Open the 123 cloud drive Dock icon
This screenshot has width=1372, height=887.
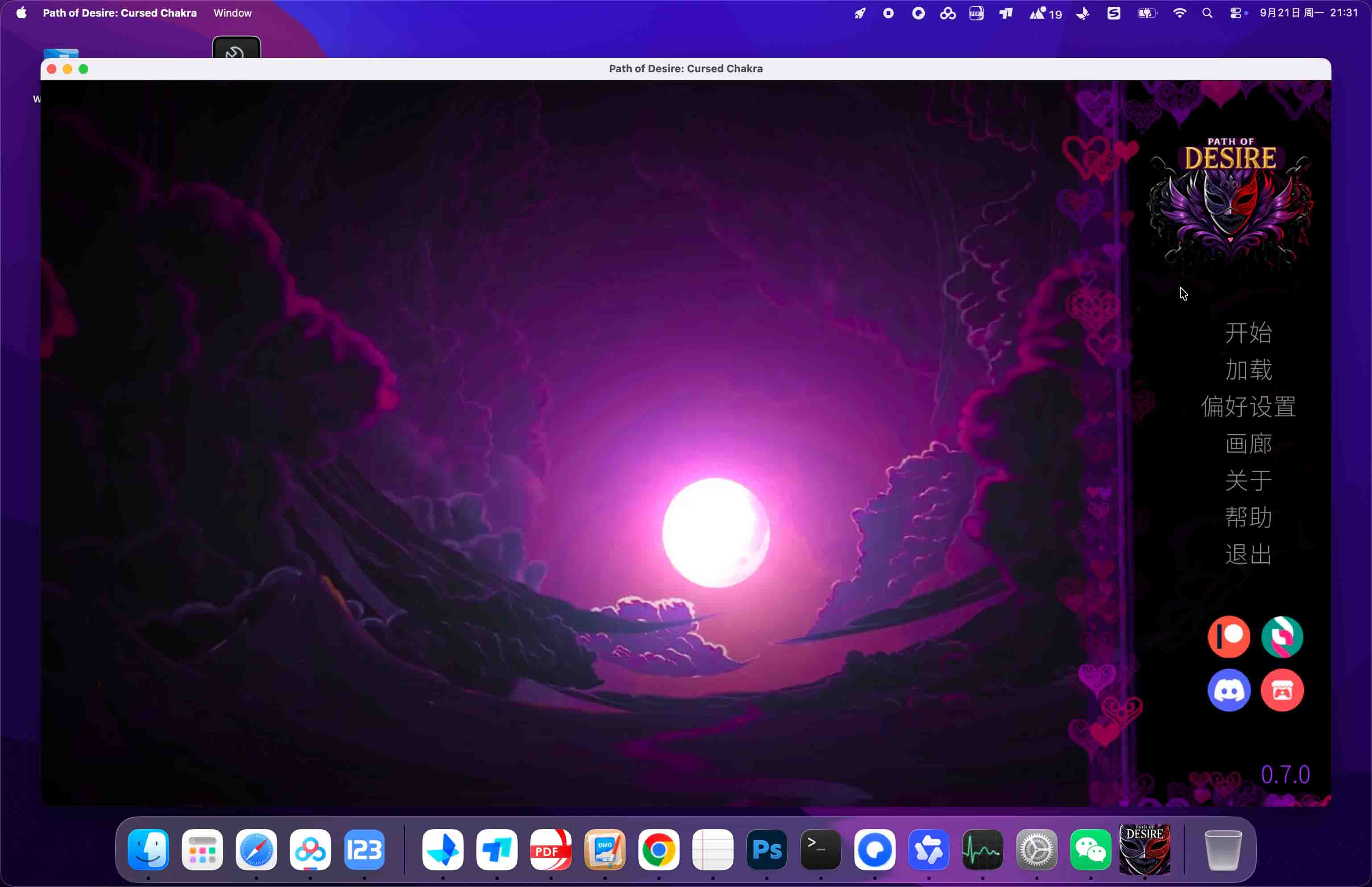tap(364, 850)
